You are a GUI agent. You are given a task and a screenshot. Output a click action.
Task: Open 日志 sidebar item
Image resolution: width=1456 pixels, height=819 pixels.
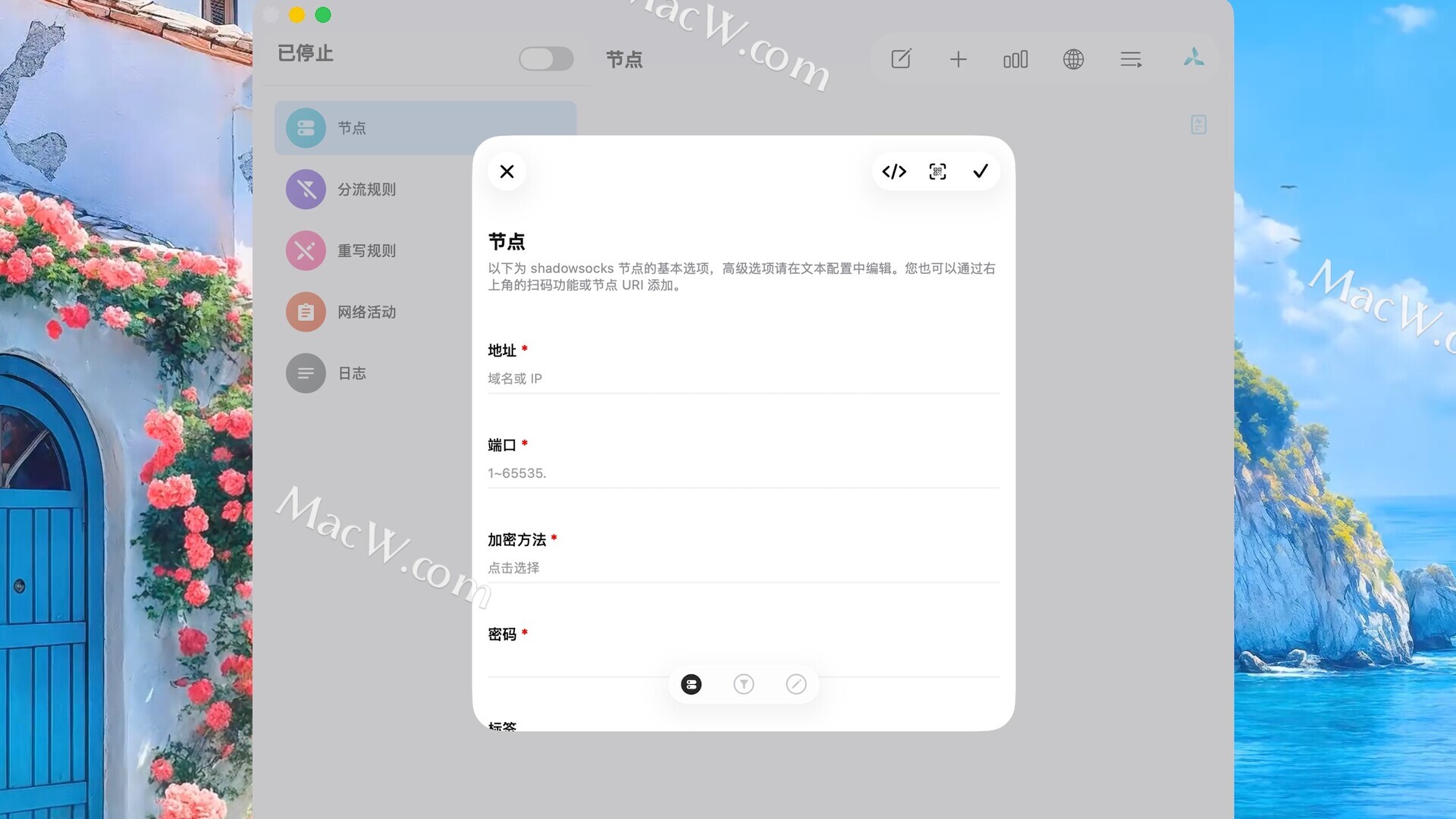[352, 374]
